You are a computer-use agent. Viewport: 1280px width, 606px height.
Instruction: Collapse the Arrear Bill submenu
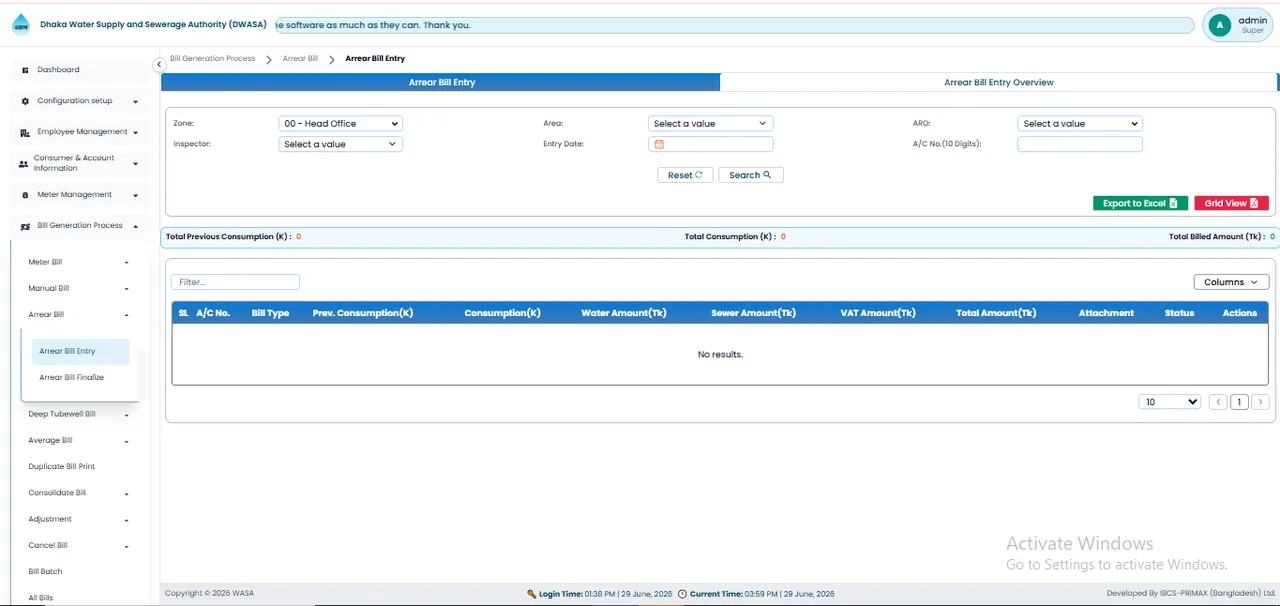pos(126,315)
